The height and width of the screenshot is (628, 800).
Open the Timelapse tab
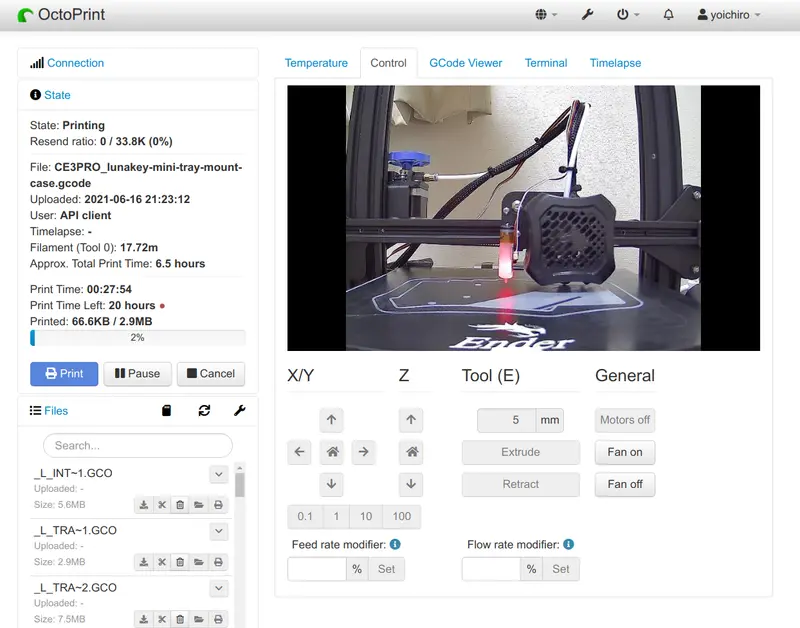tap(615, 63)
